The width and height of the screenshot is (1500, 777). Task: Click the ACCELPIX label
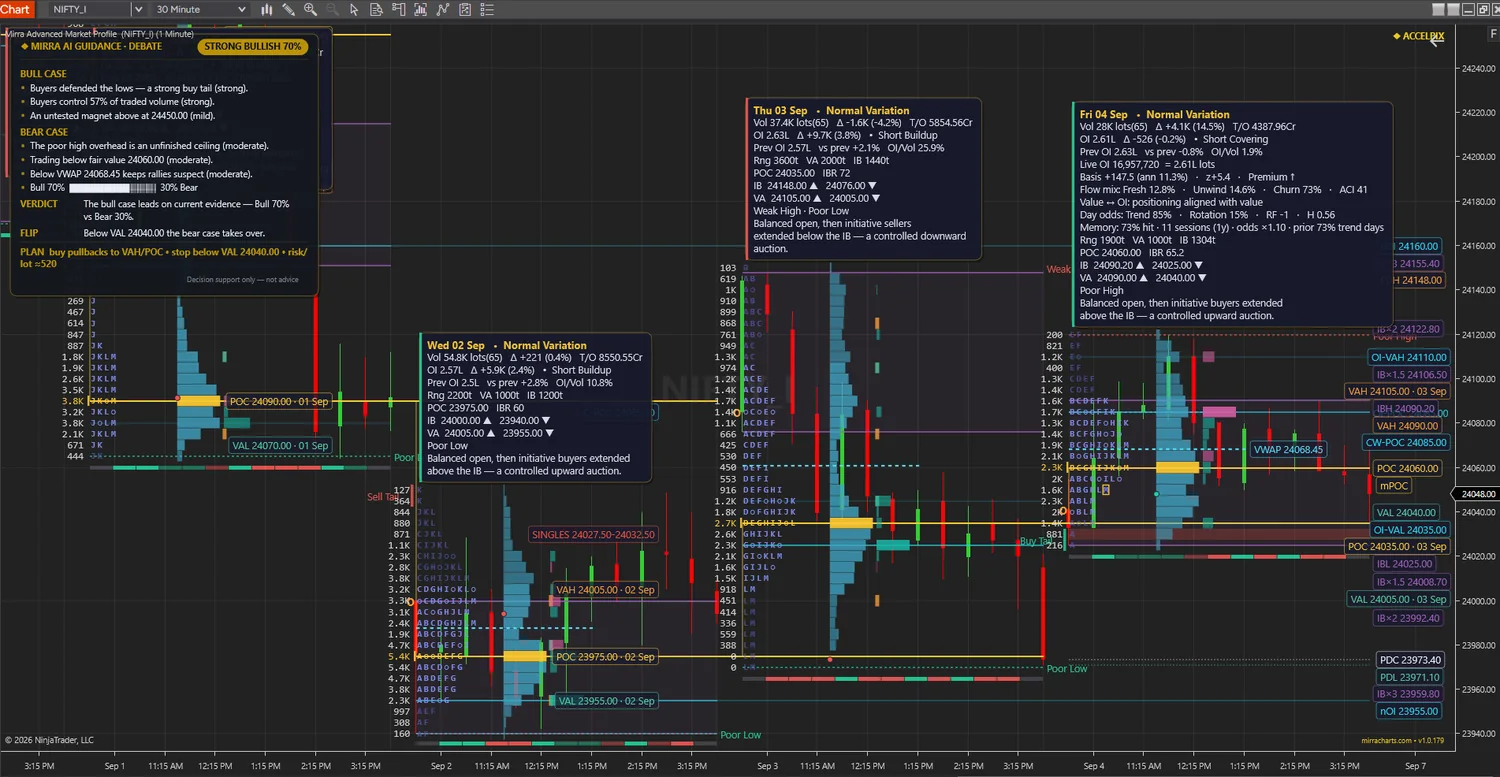(x=1418, y=36)
